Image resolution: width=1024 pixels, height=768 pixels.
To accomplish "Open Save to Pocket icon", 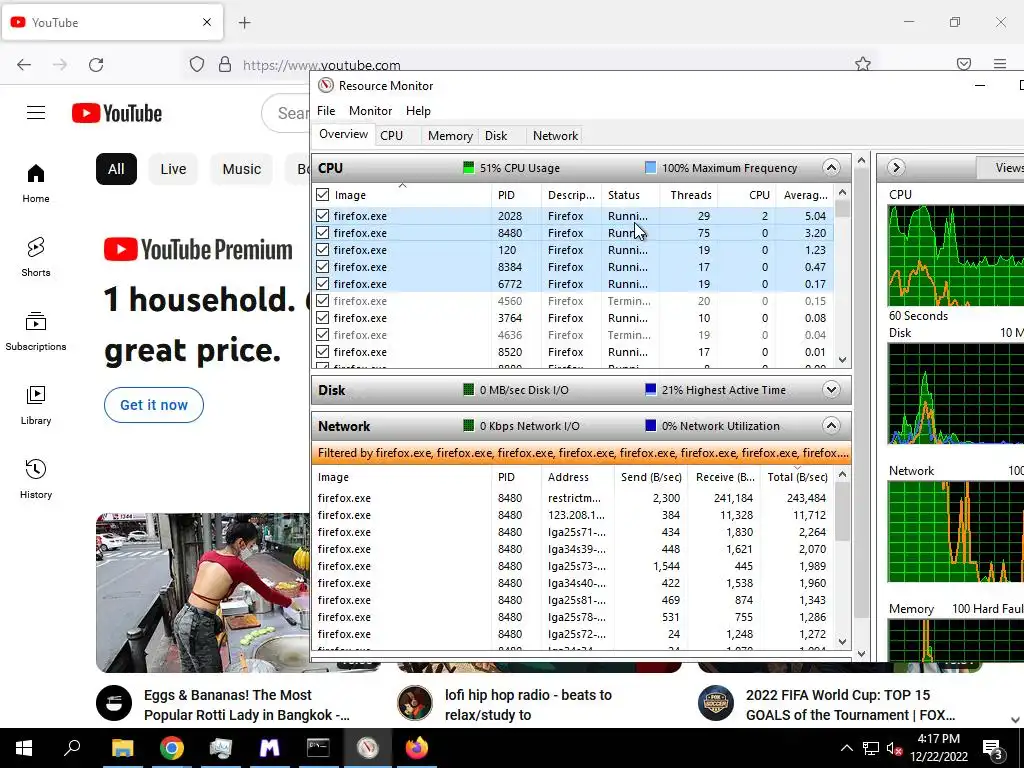I will click(x=964, y=64).
